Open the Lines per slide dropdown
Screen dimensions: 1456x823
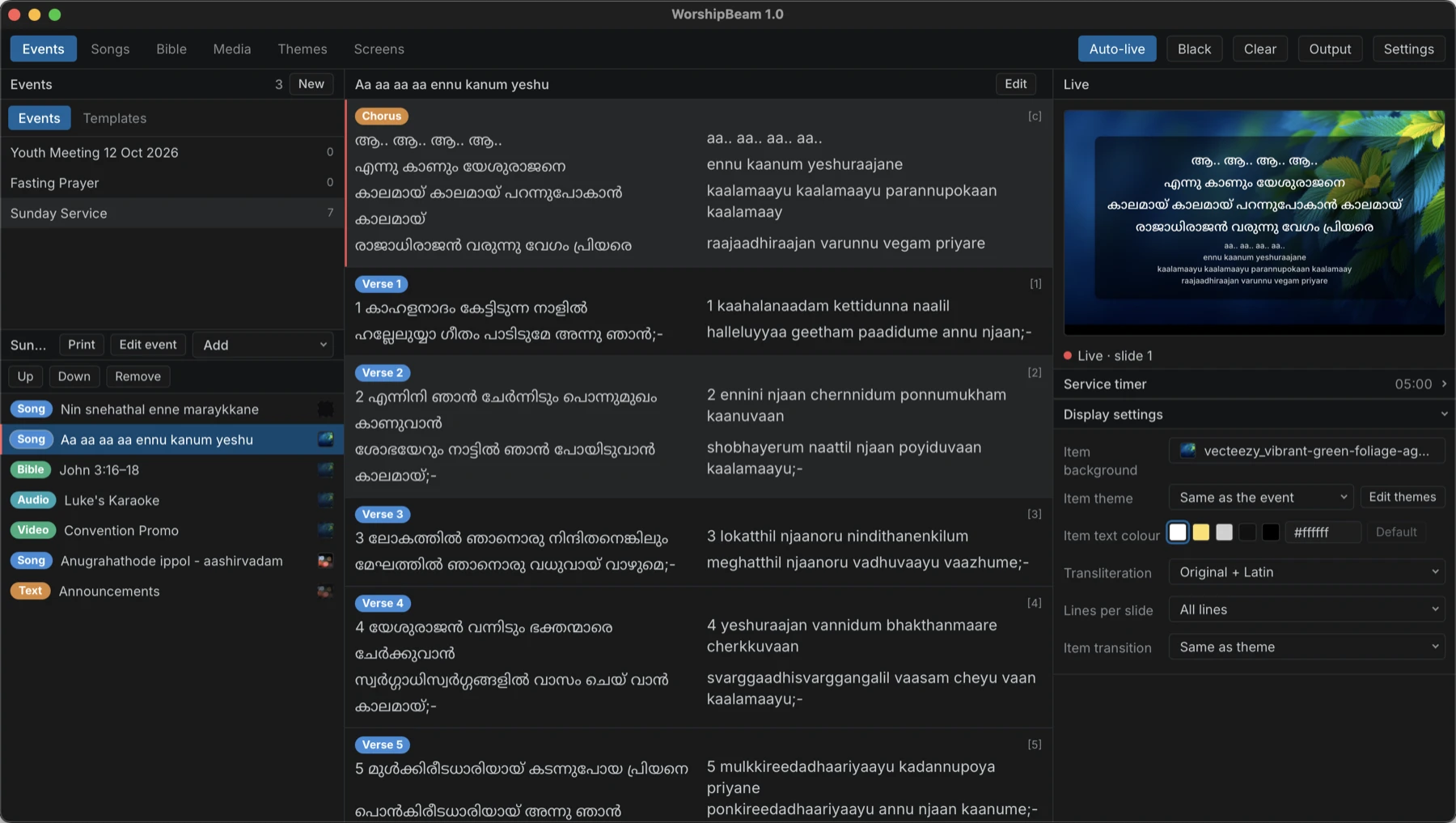click(1307, 609)
